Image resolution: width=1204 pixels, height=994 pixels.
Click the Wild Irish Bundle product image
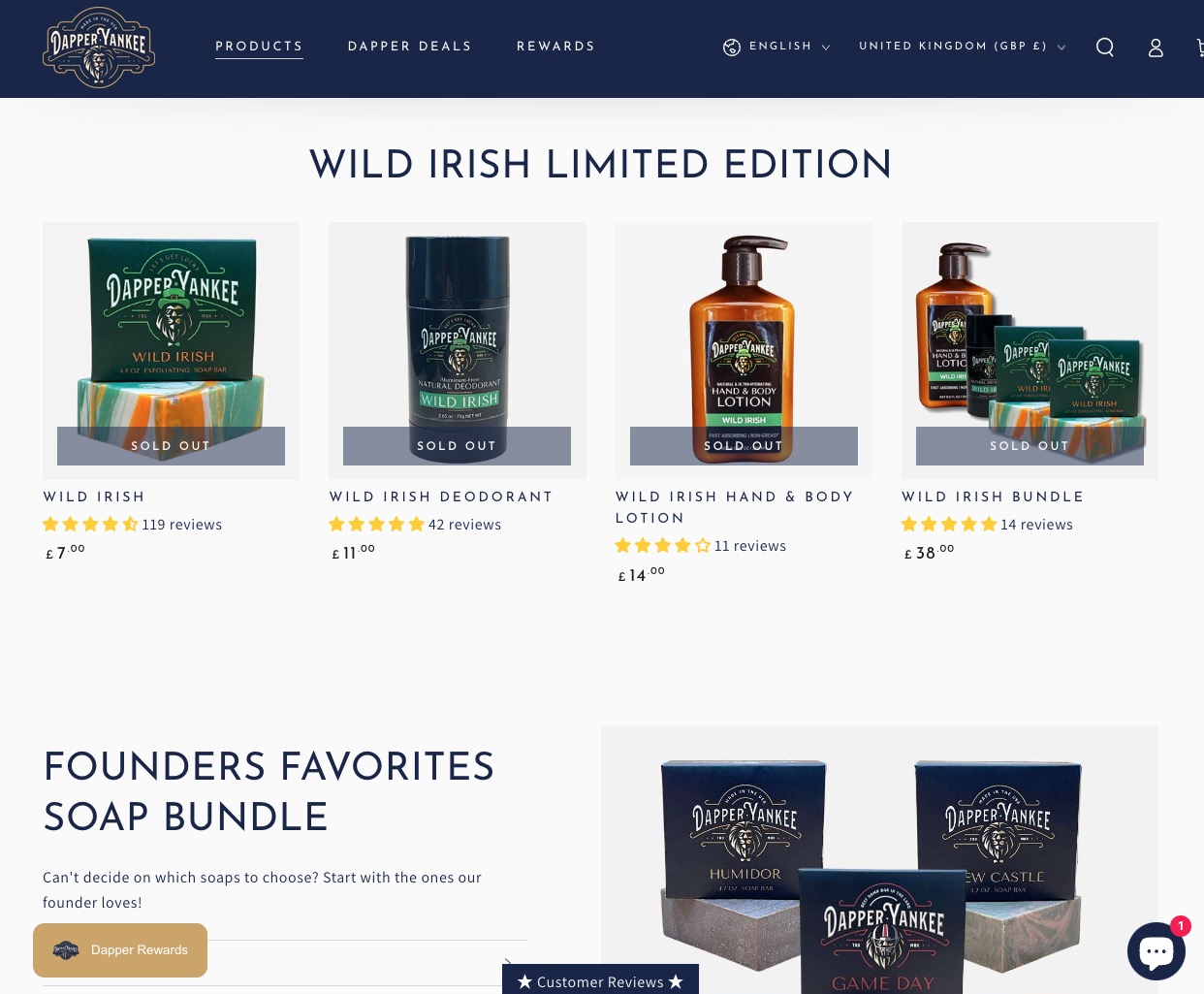tap(1030, 350)
